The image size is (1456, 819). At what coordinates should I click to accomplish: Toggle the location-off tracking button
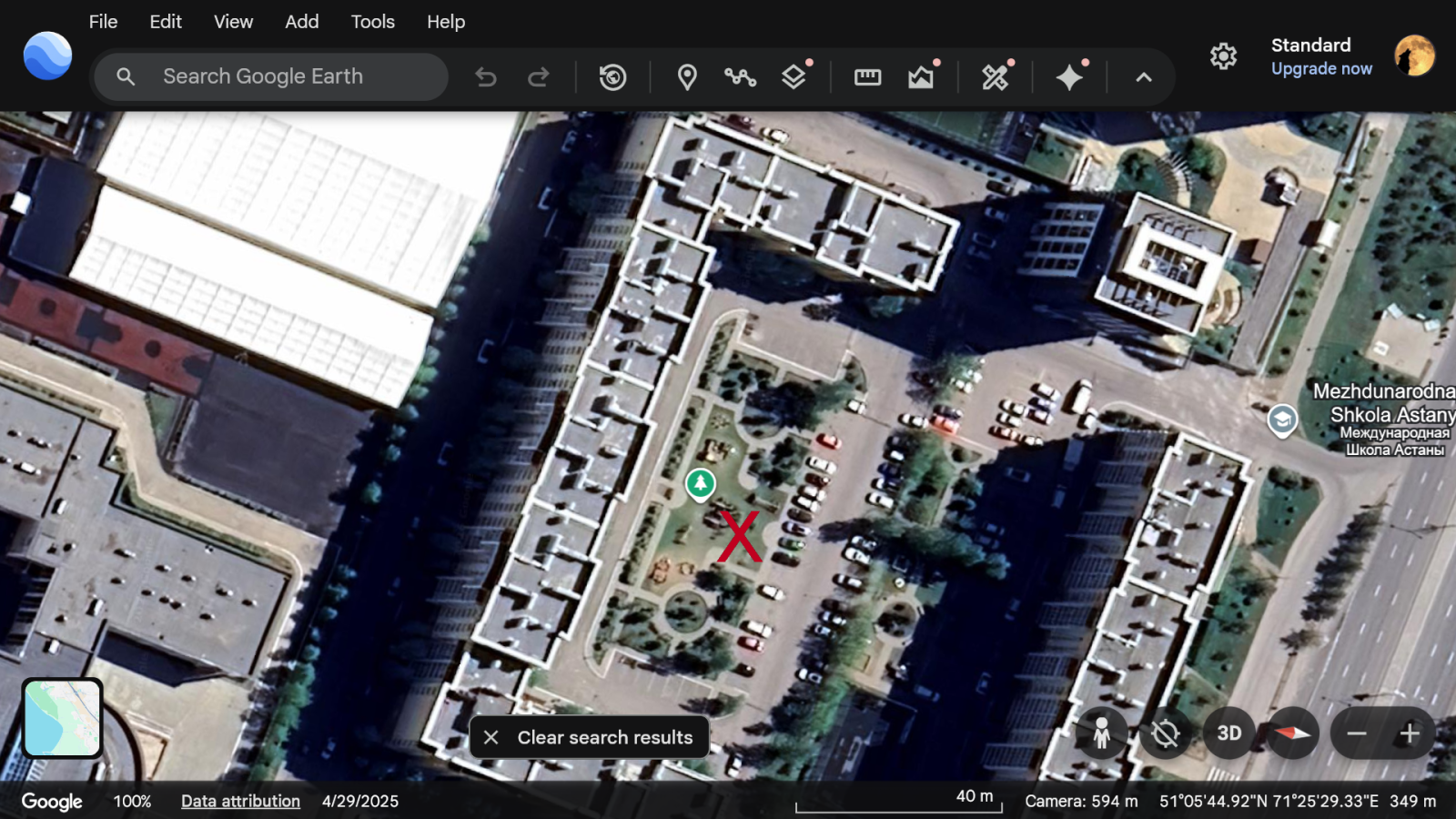(1165, 733)
